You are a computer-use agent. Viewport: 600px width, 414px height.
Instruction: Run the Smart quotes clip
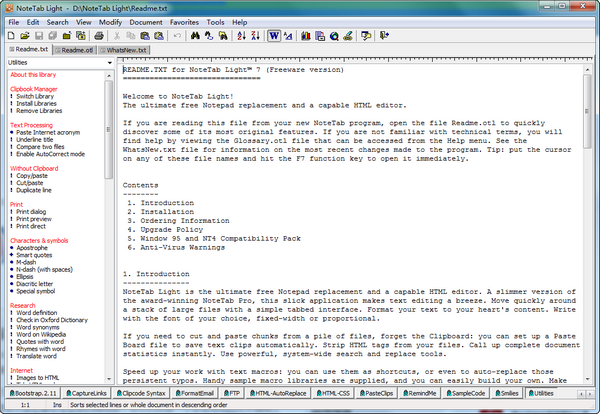click(34, 255)
